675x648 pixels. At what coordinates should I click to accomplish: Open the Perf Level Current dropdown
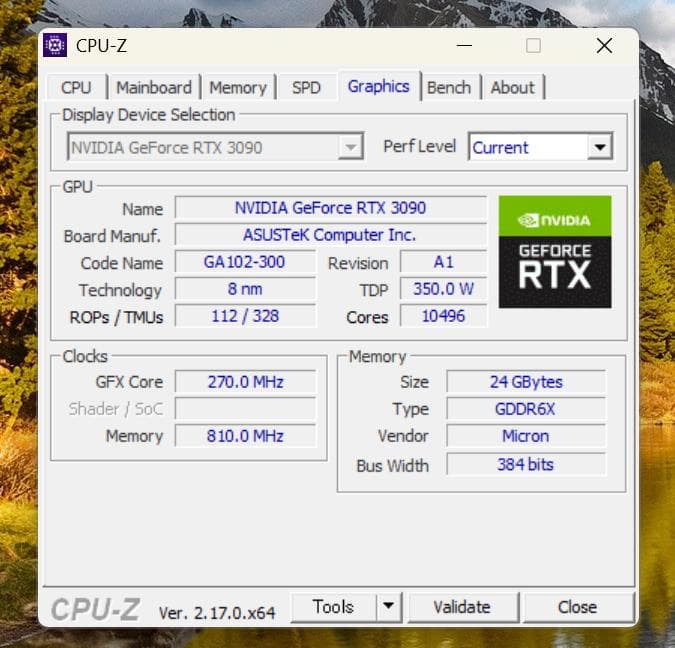coord(540,147)
